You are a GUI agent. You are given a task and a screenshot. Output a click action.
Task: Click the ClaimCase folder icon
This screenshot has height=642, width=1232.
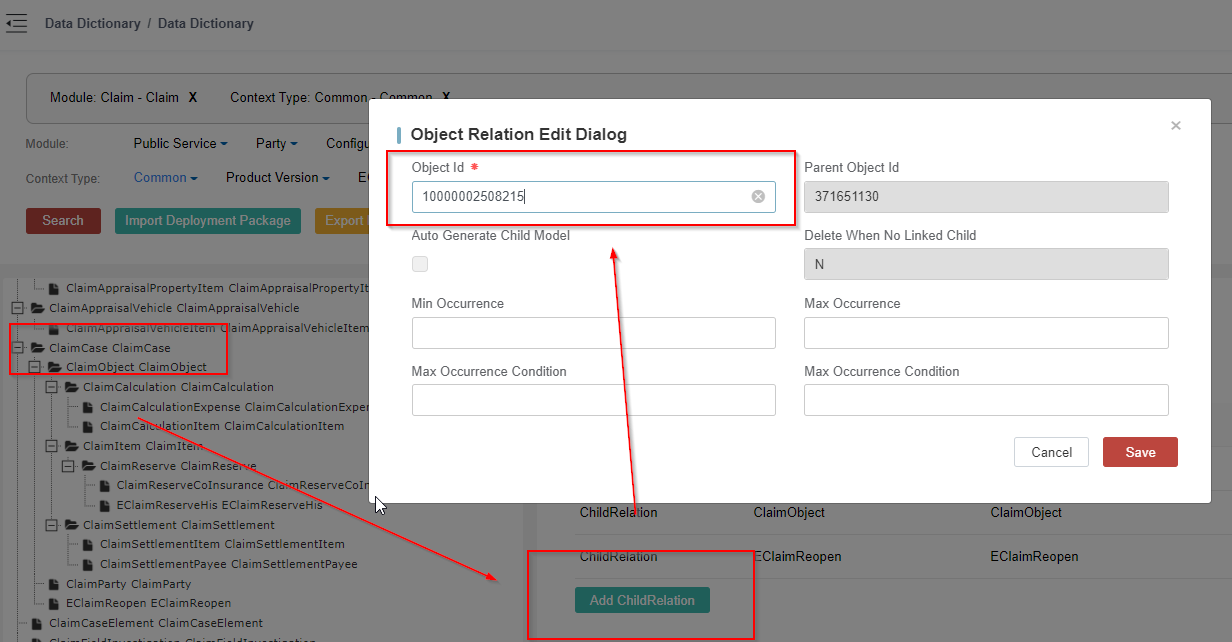coord(38,348)
